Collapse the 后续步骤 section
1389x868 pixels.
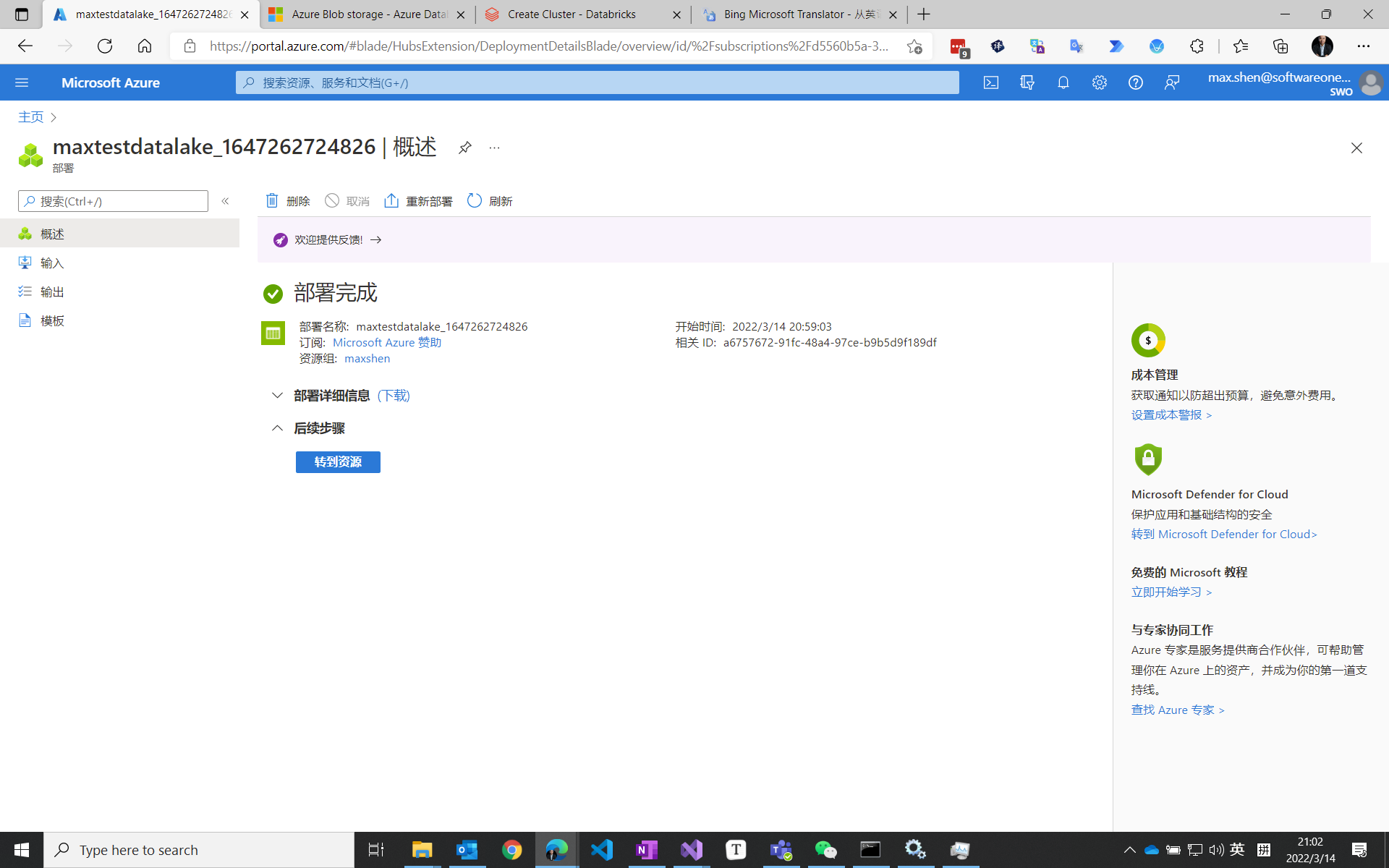point(277,427)
